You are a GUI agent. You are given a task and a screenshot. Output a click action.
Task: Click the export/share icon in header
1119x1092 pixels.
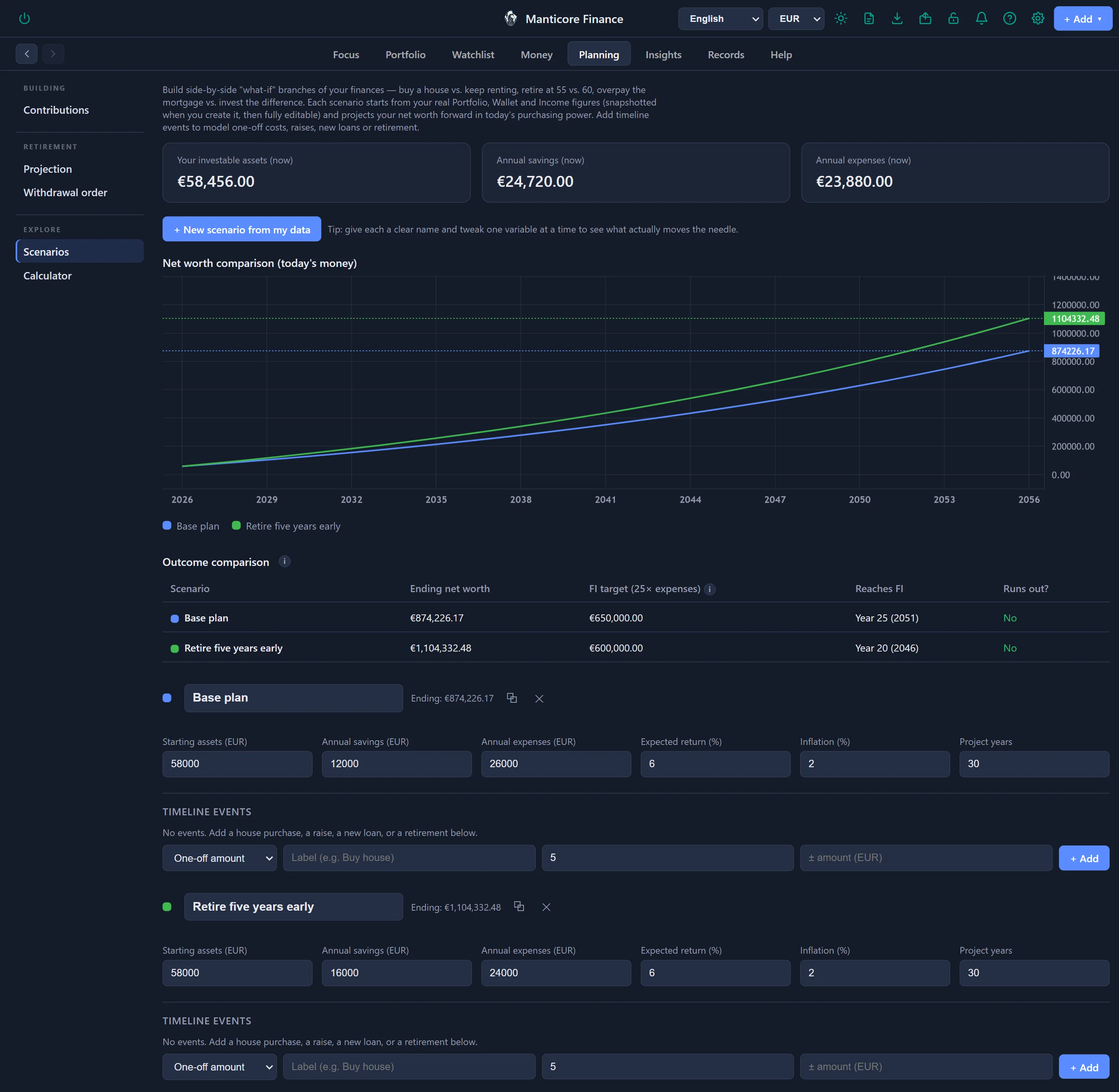pyautogui.click(x=925, y=18)
